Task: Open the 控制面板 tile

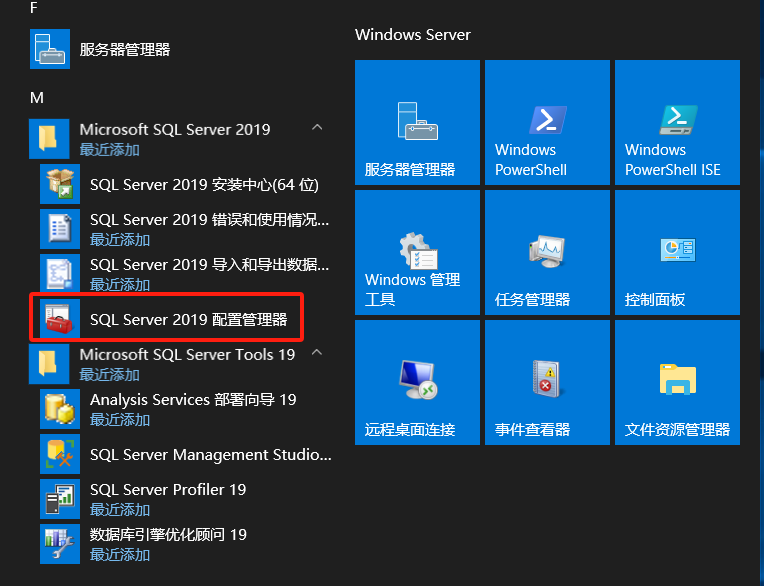Action: click(677, 253)
